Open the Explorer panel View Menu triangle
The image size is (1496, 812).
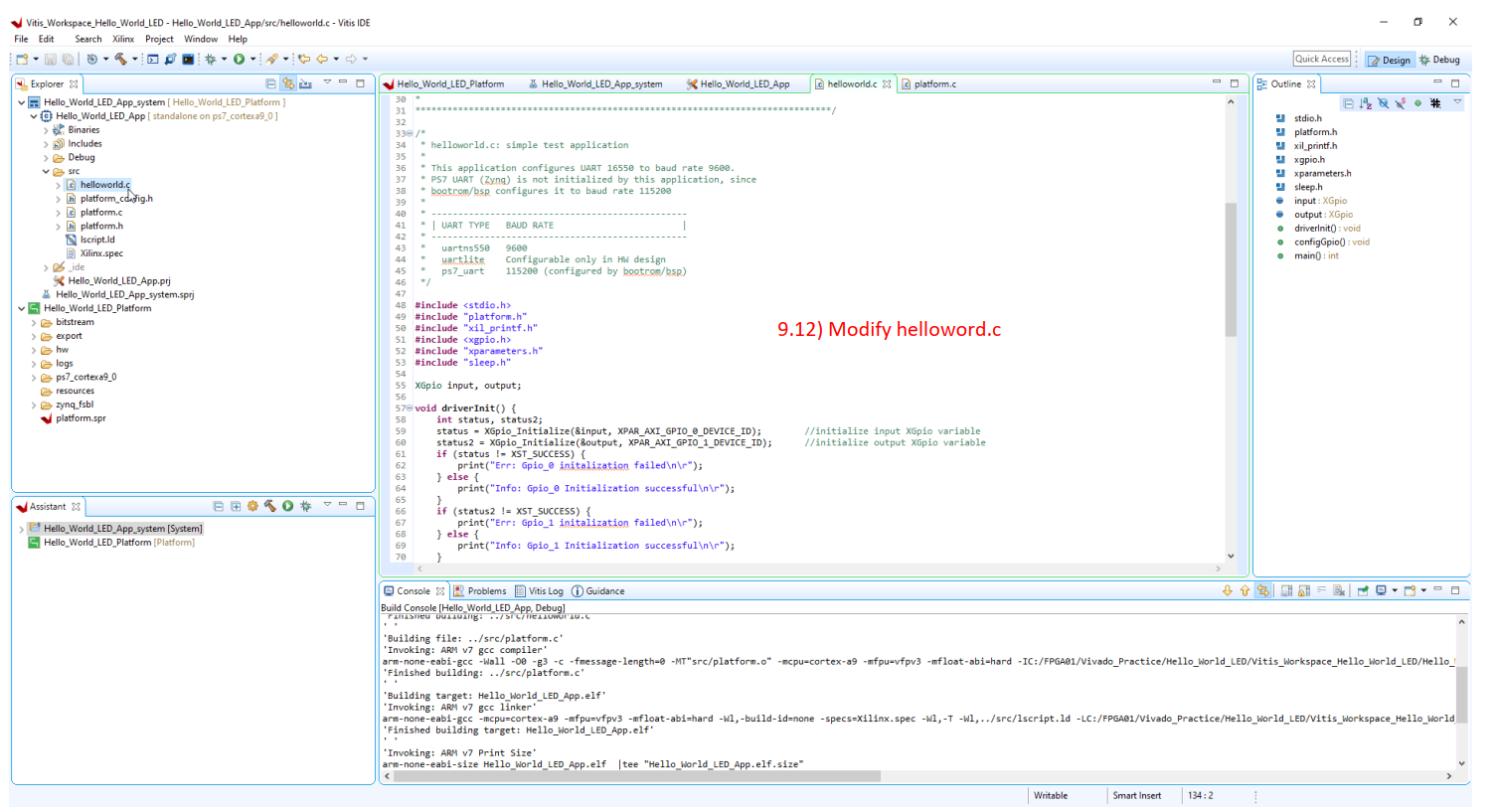click(327, 82)
